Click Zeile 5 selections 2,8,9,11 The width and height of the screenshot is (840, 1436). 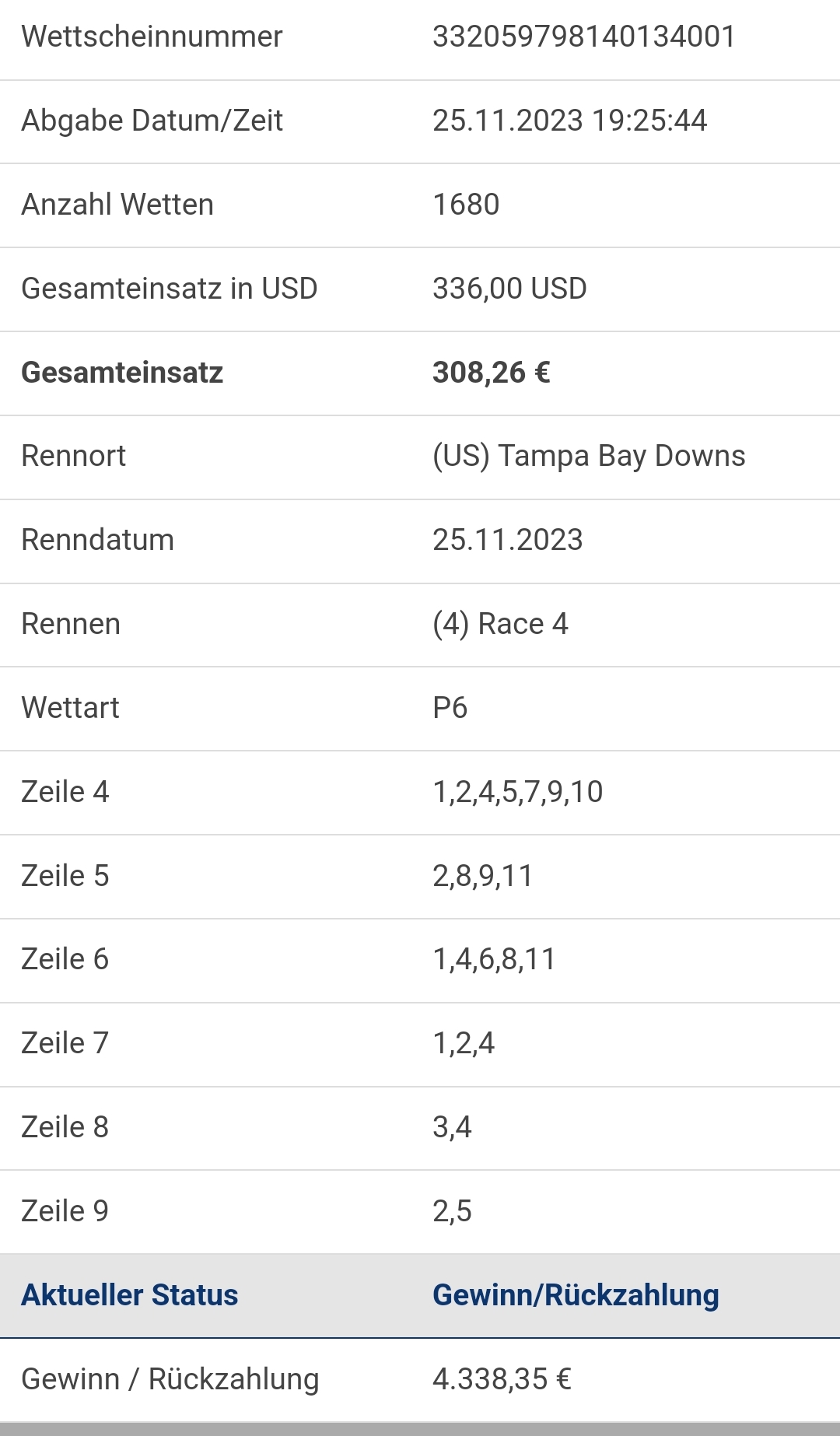coord(482,876)
